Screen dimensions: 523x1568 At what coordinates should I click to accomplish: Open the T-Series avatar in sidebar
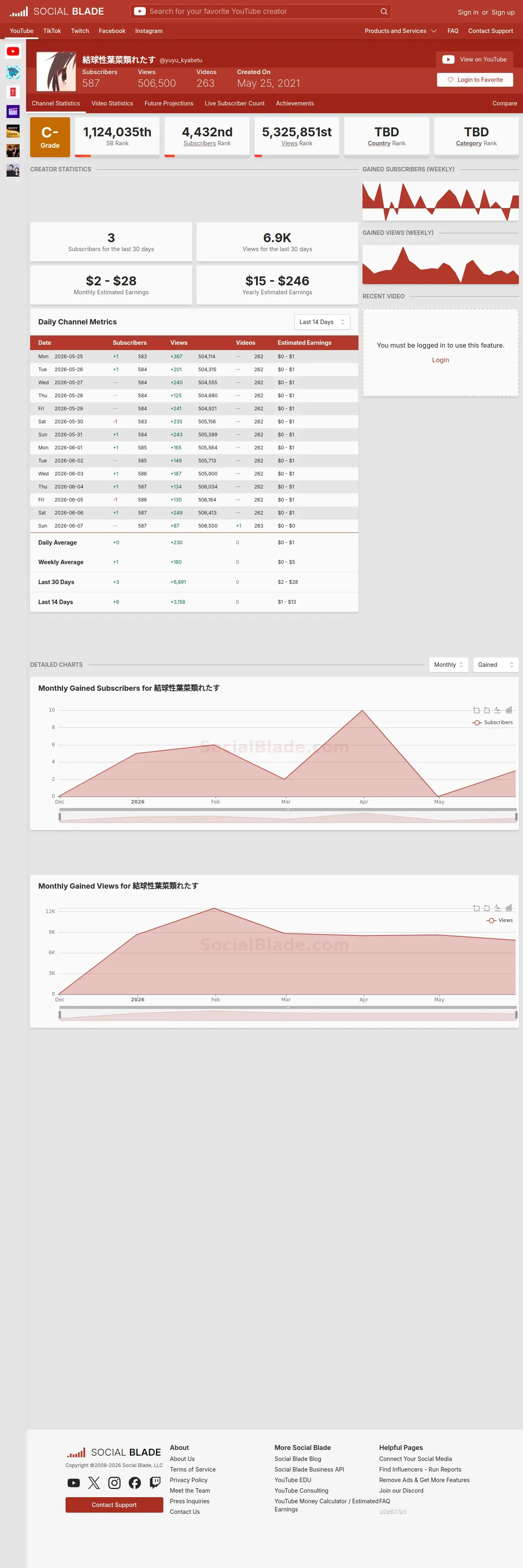click(x=13, y=92)
